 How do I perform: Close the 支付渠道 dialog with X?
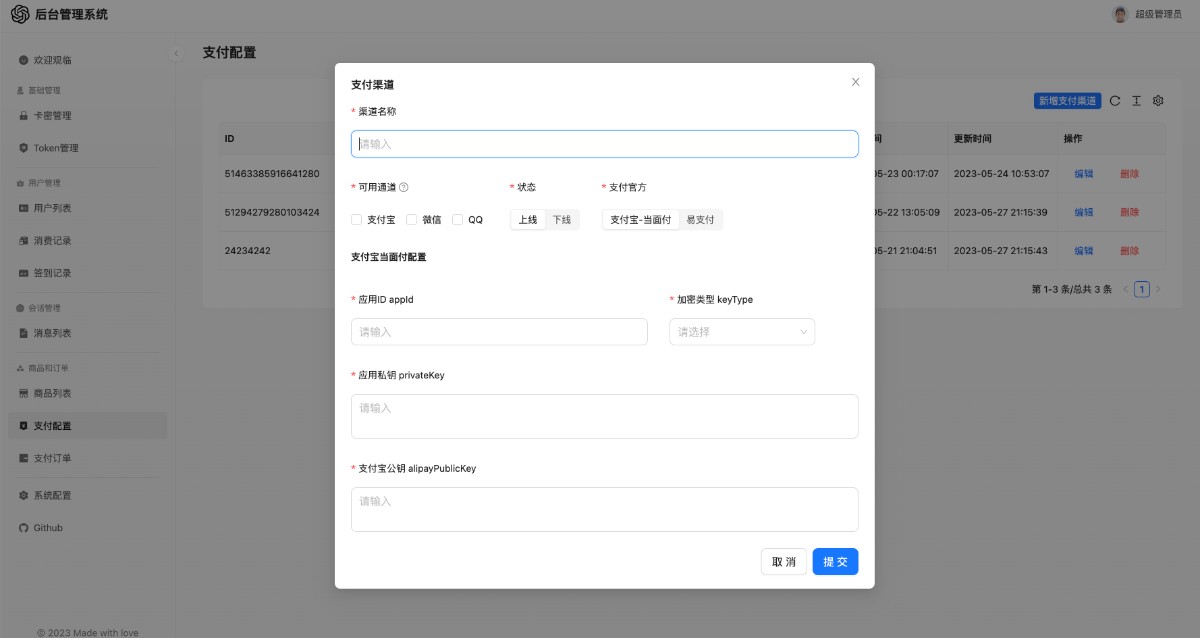click(855, 82)
